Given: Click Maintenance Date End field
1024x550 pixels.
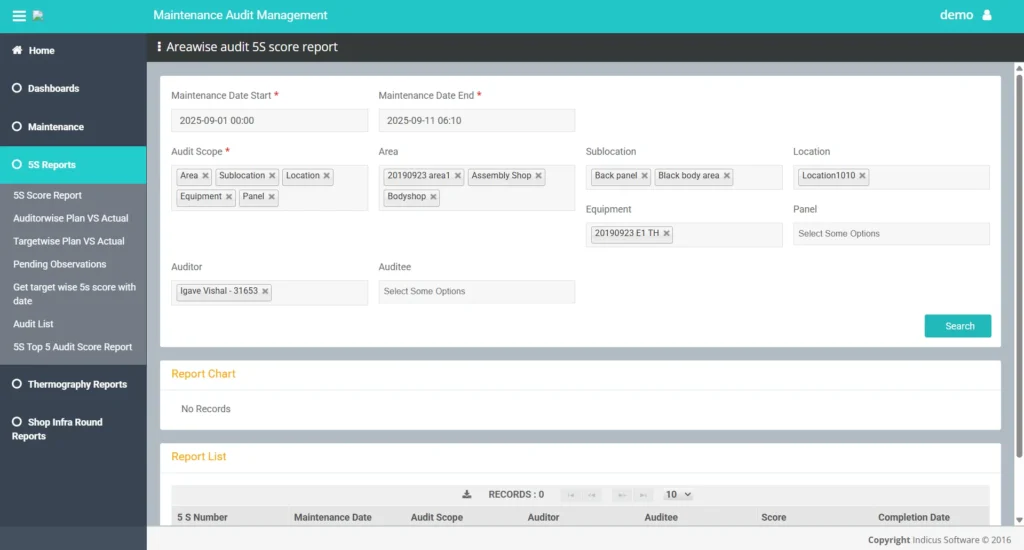Looking at the screenshot, I should coord(477,120).
